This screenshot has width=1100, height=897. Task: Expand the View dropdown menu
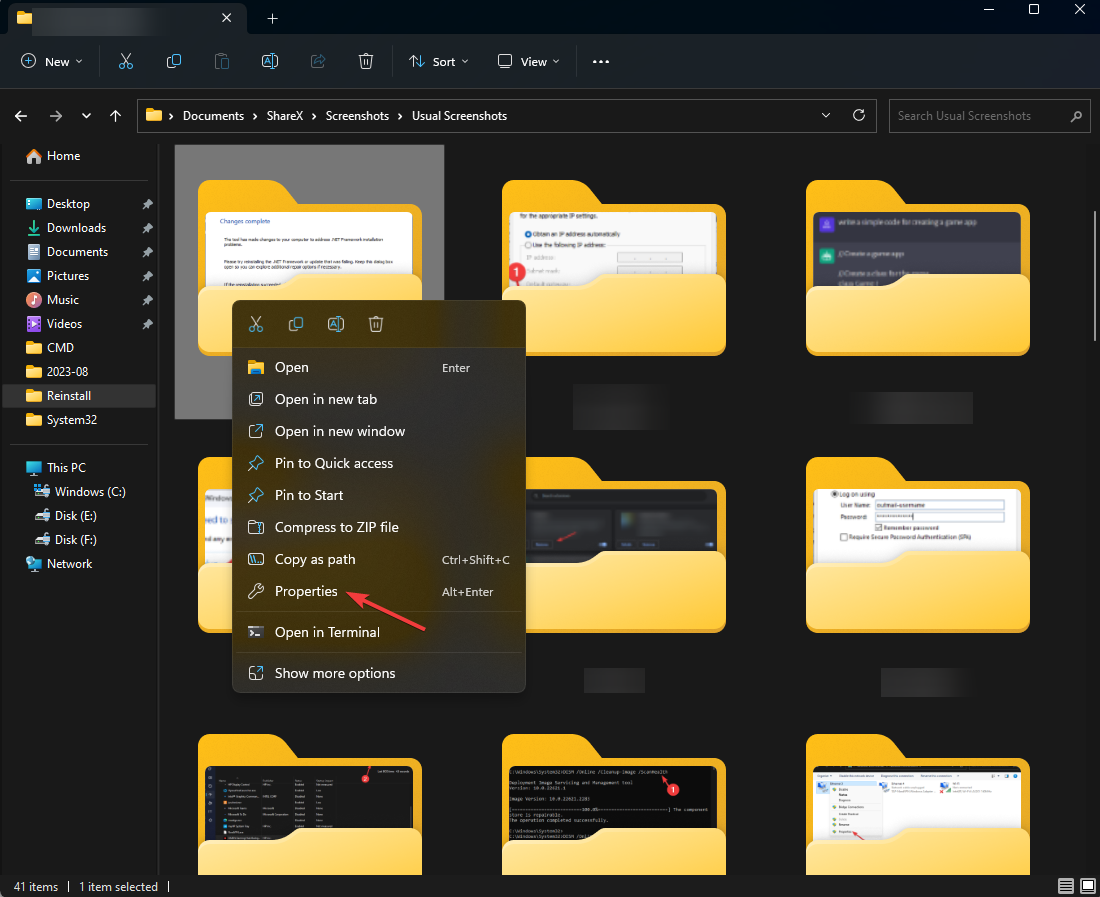529,62
